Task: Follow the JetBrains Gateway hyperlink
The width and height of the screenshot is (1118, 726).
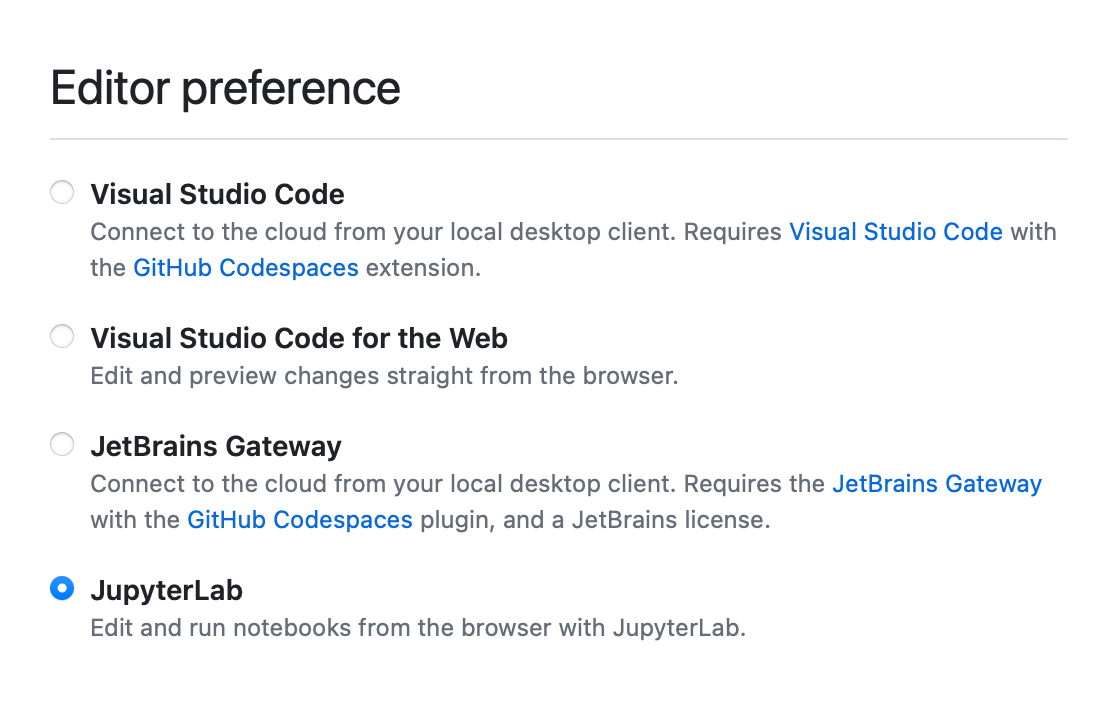Action: [937, 484]
